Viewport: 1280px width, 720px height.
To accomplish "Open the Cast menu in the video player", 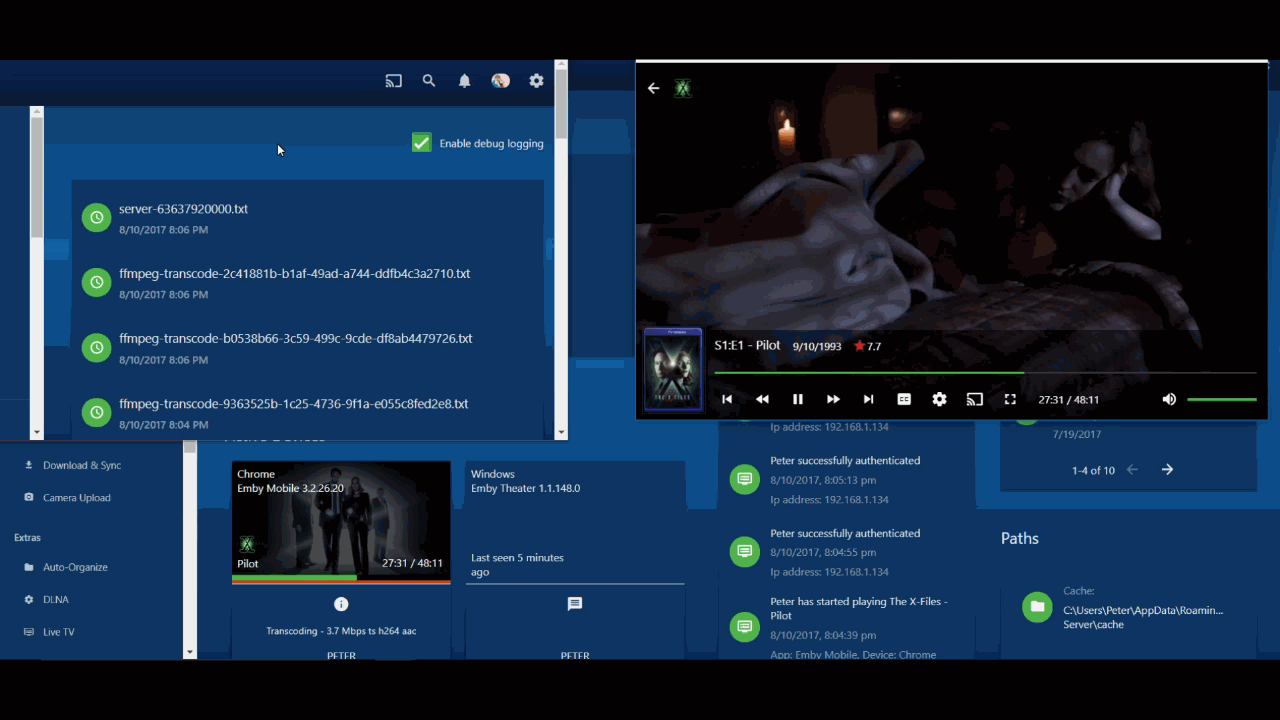I will tap(974, 399).
